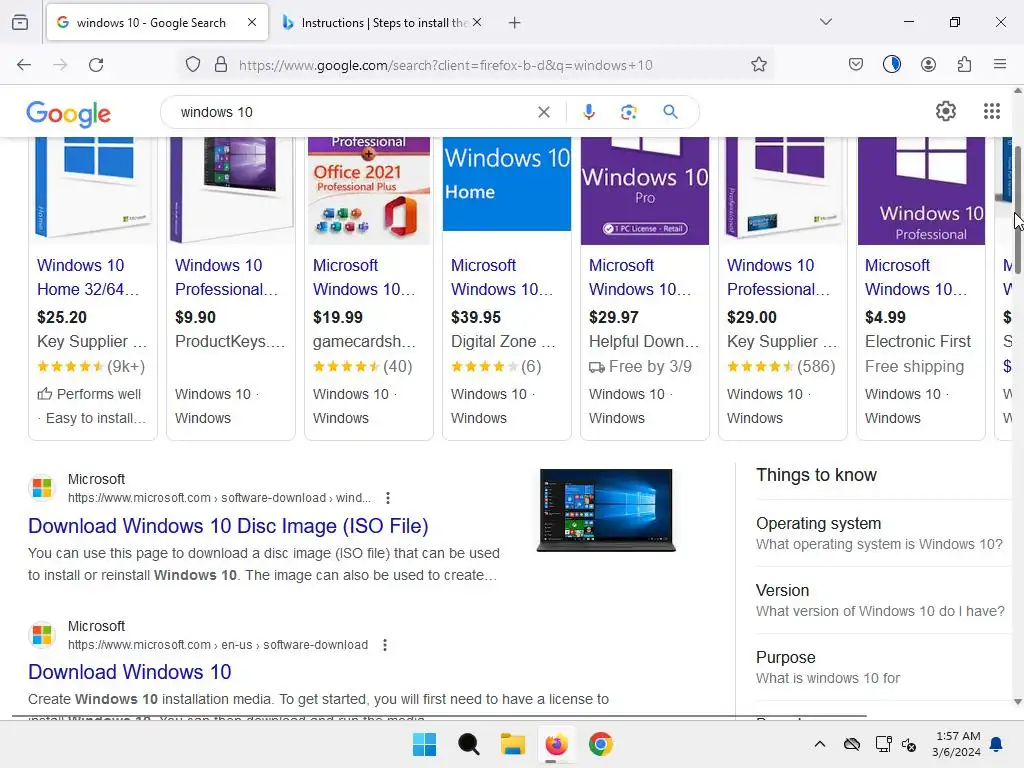1024x768 pixels.
Task: Open $4.99 Microsoft Windows 10 product
Action: 916,278
